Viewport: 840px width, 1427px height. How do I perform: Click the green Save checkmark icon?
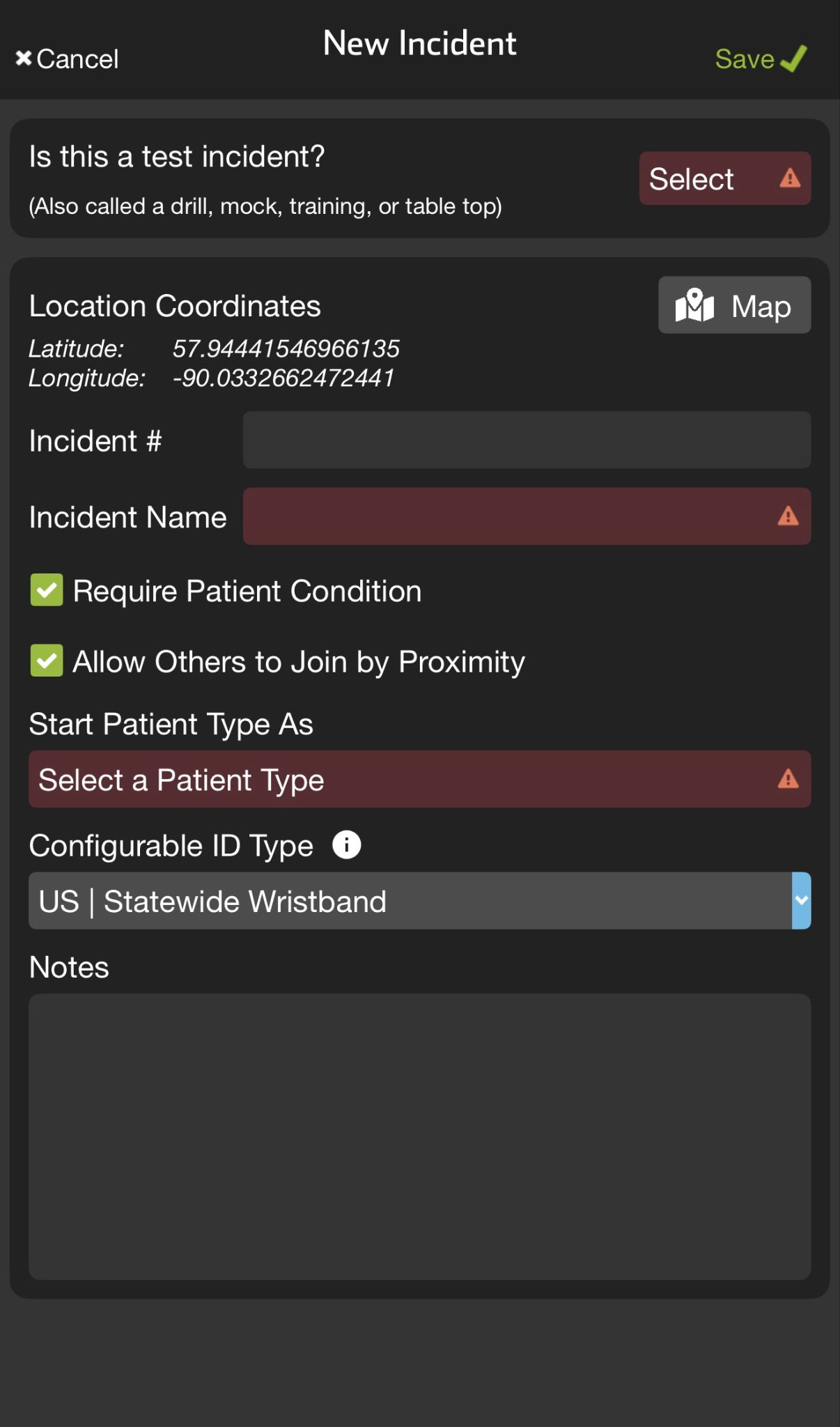tap(794, 59)
